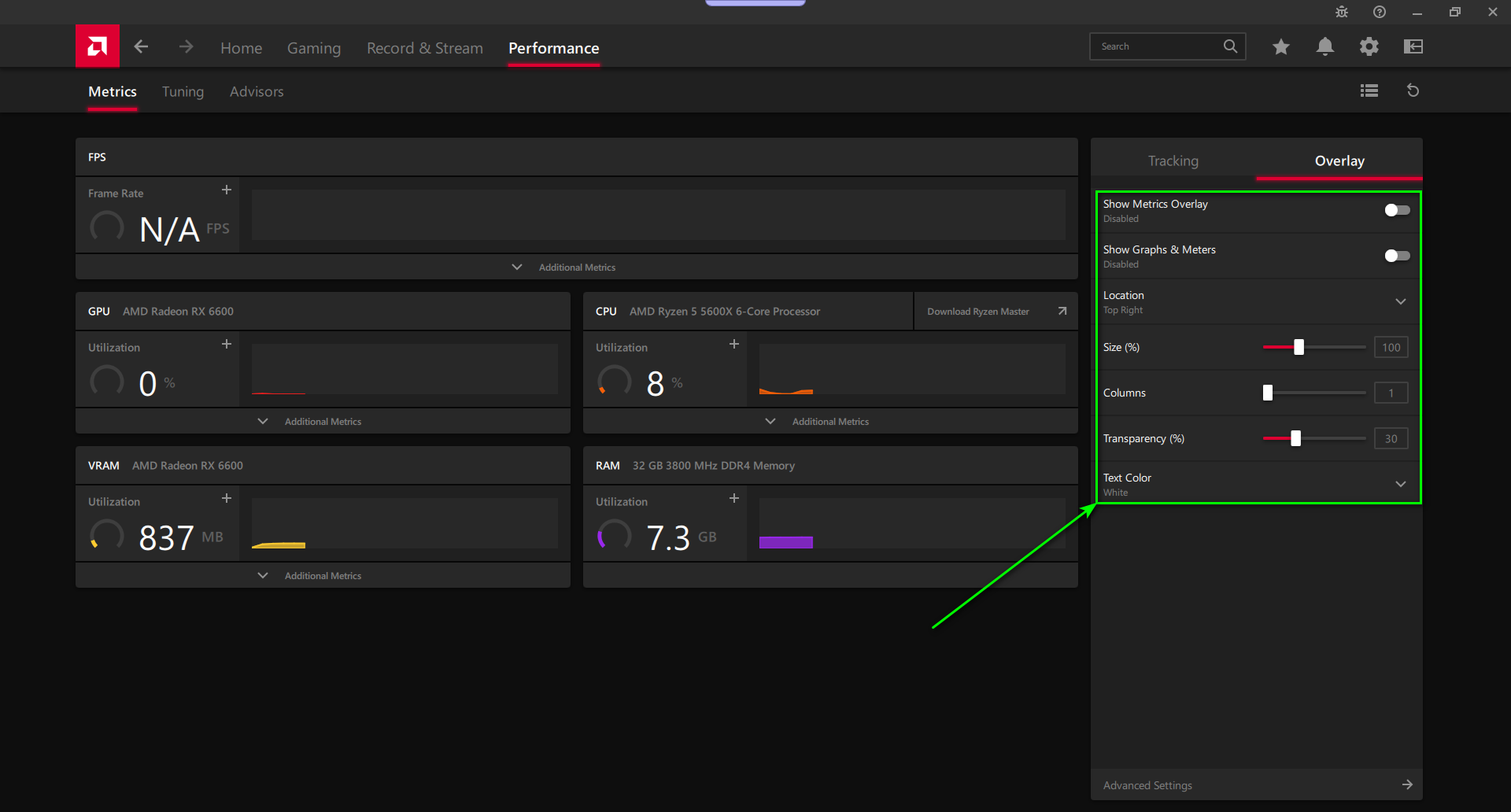Click the Size (%) slider handle
This screenshot has width=1511, height=812.
pos(1299,347)
